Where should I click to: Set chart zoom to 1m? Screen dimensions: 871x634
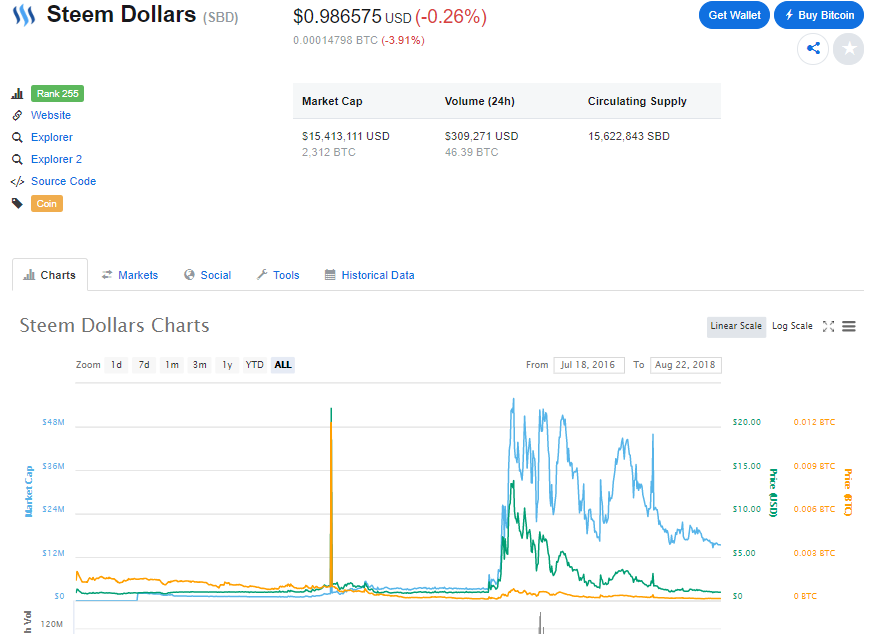(x=172, y=365)
